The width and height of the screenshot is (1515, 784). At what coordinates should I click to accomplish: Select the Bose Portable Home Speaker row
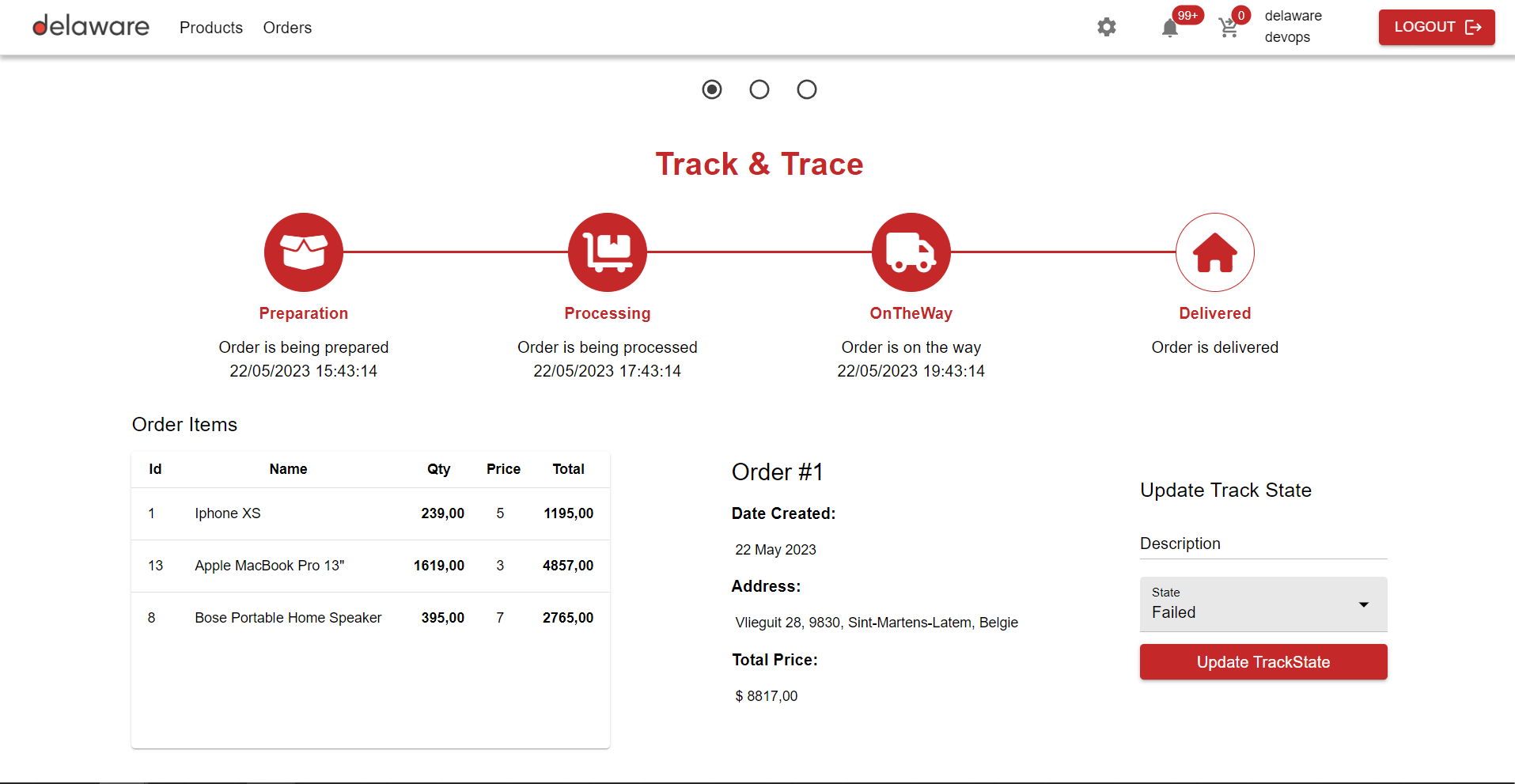tap(370, 618)
